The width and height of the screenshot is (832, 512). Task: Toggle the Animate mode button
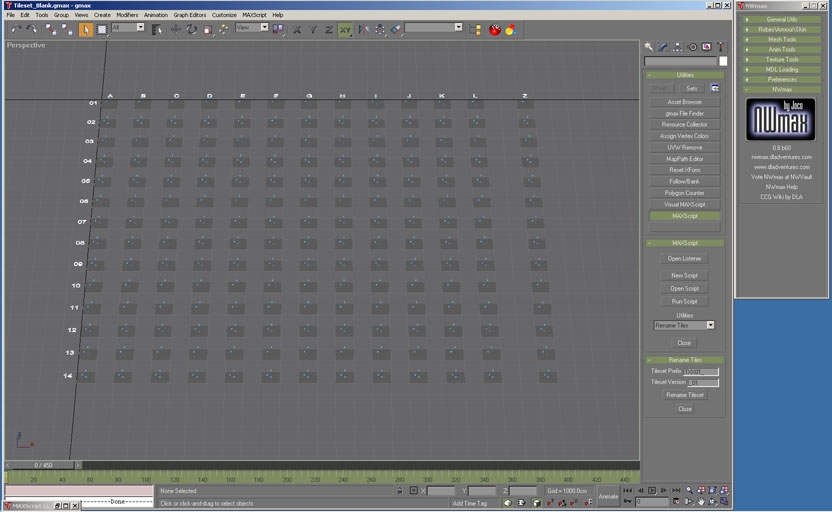608,496
